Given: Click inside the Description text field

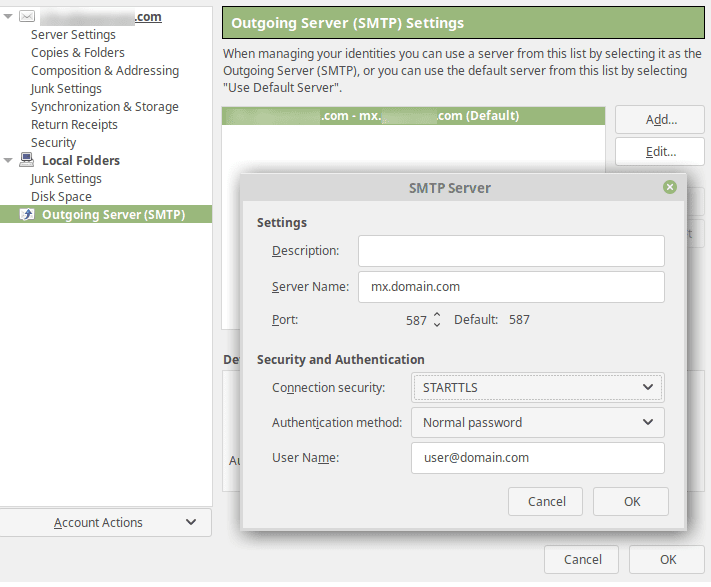Looking at the screenshot, I should (x=511, y=251).
